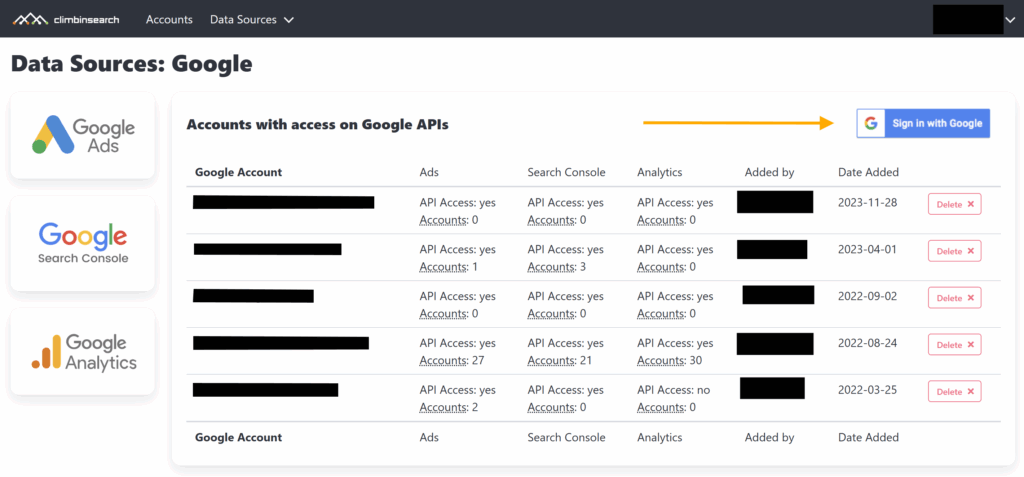Delete the account added on 2023-04-01
The image size is (1024, 477).
[954, 251]
